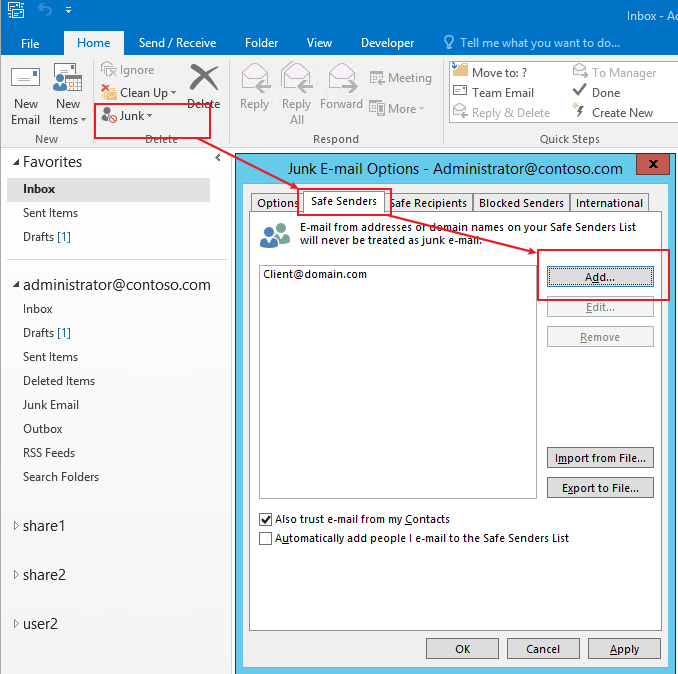Expand the user2 mailbox
The image size is (678, 674).
(16, 623)
